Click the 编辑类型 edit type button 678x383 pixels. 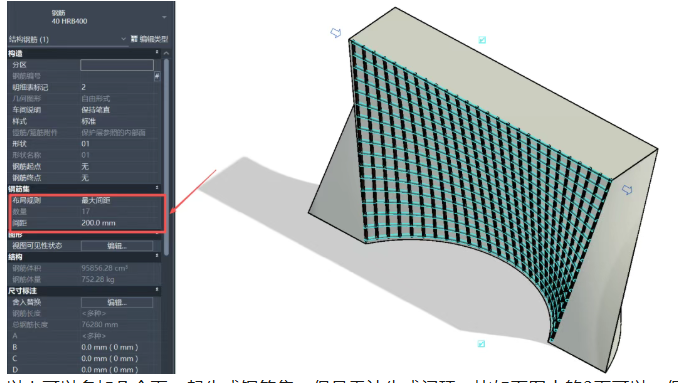[x=150, y=39]
